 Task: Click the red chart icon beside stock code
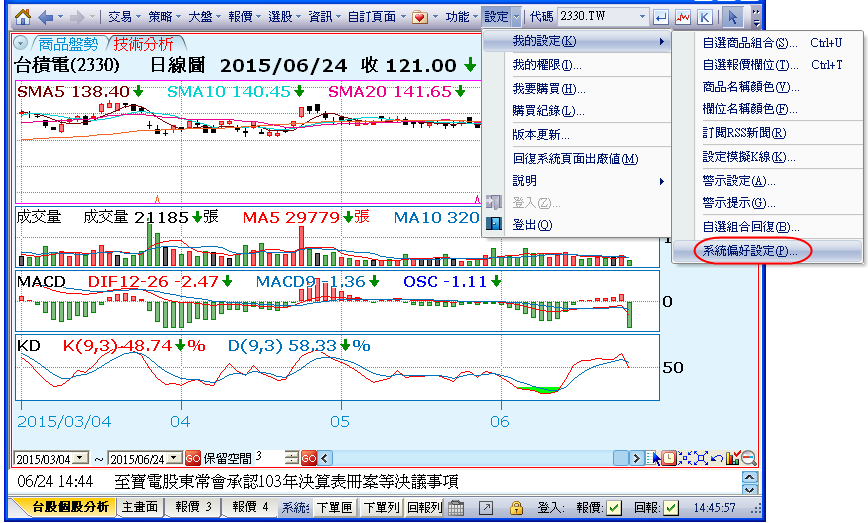point(683,17)
